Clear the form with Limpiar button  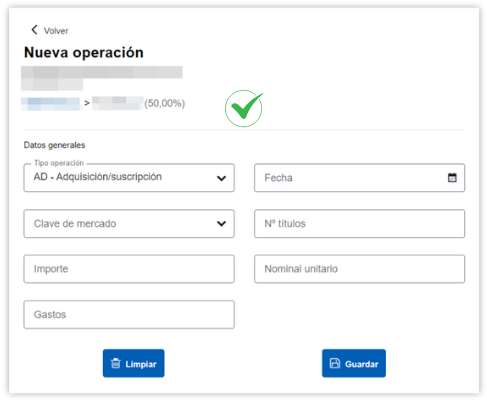coord(133,363)
